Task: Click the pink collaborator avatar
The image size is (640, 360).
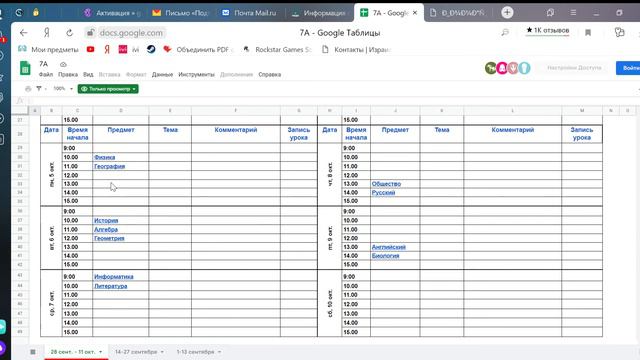Action: 502,68
